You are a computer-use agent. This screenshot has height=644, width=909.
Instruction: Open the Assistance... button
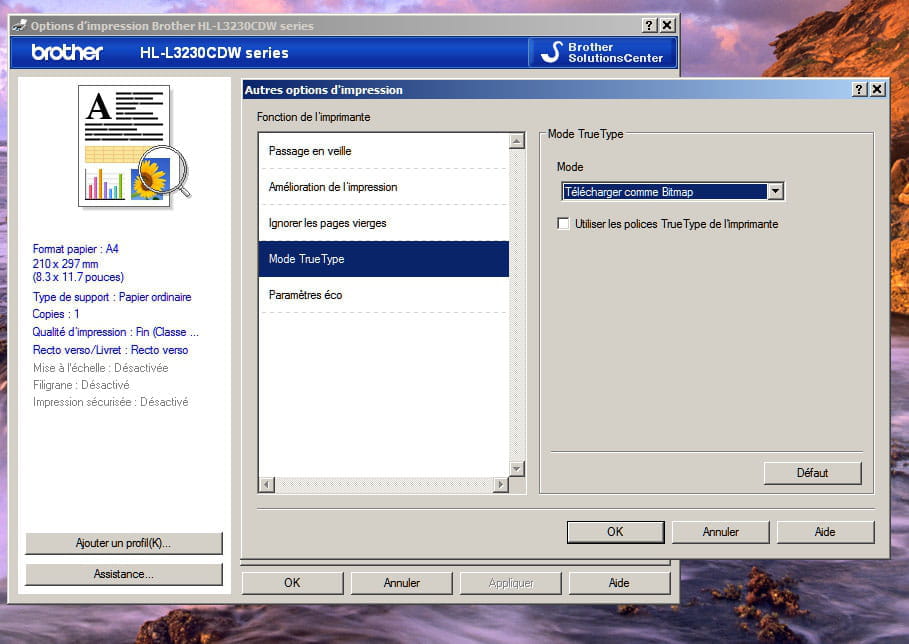tap(123, 574)
